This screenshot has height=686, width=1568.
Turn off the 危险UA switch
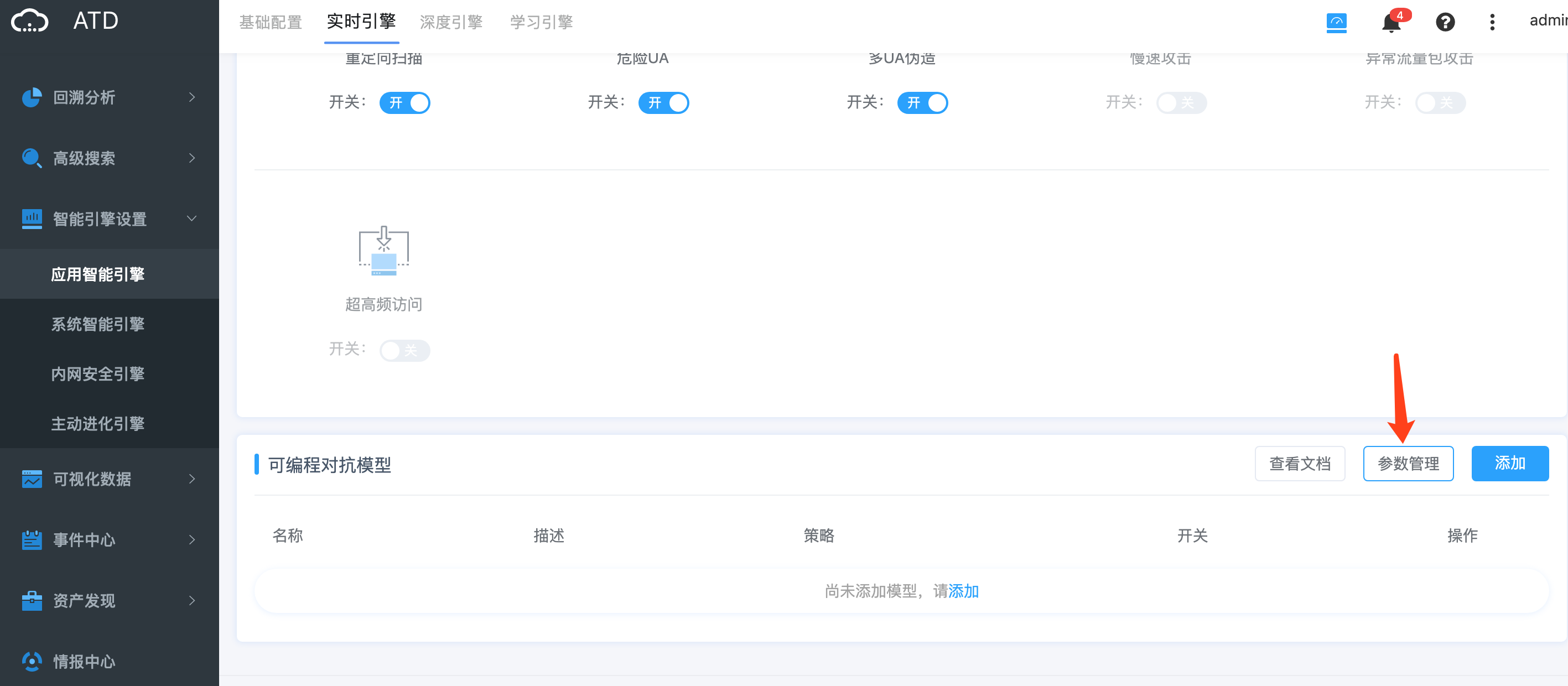(663, 103)
